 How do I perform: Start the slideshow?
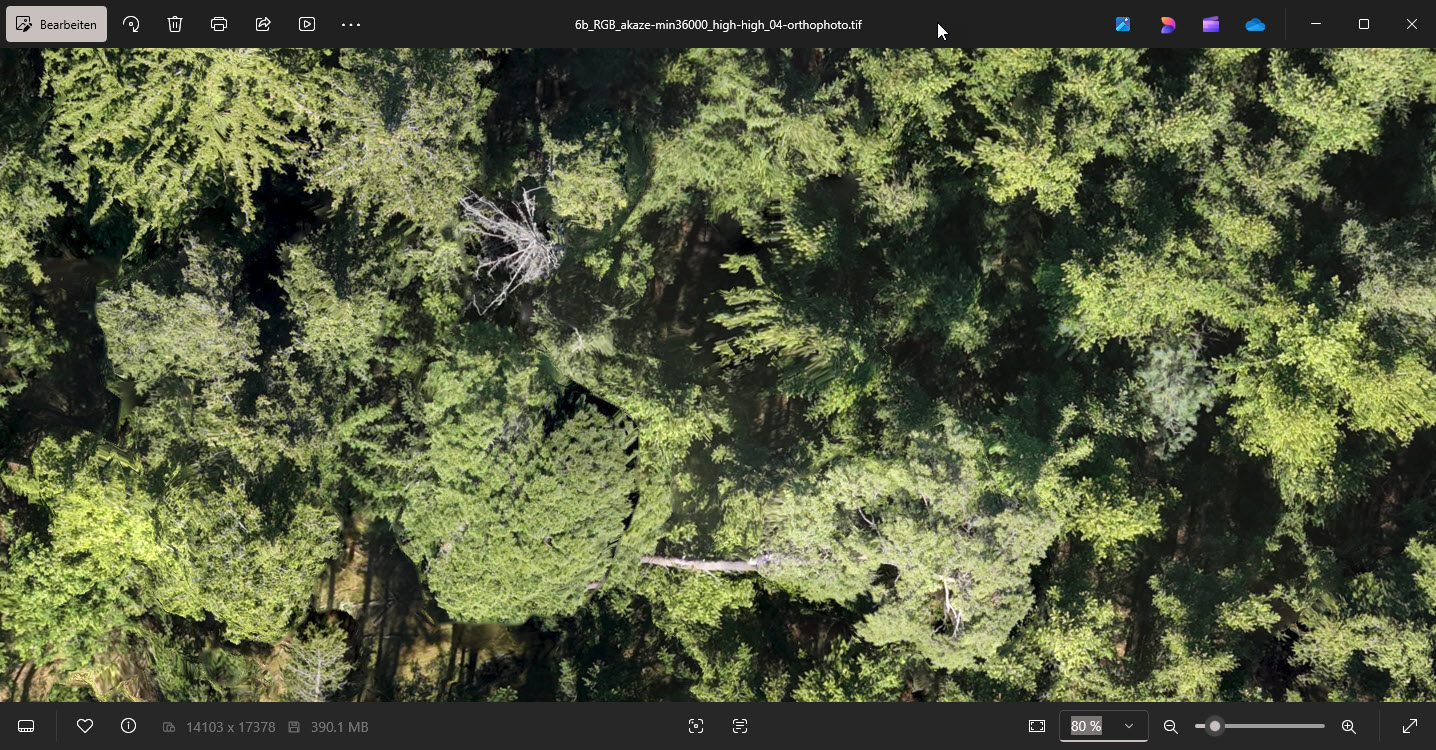pyautogui.click(x=307, y=24)
